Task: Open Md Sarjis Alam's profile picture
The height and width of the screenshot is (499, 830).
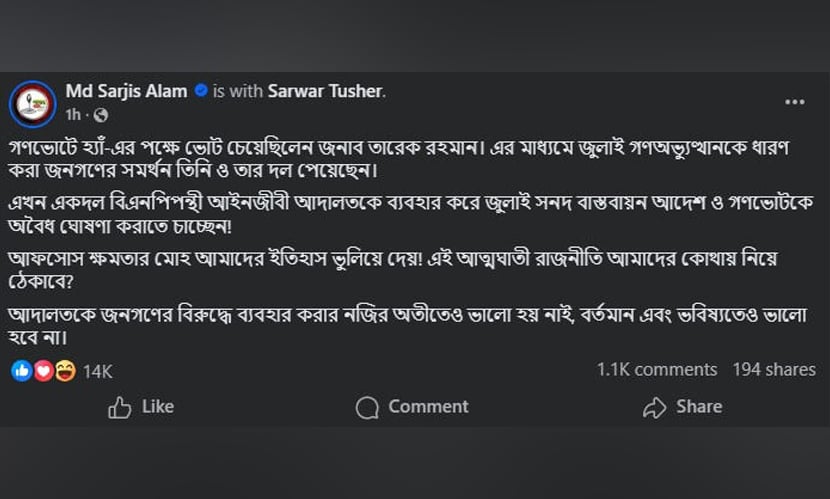Action: tap(33, 101)
